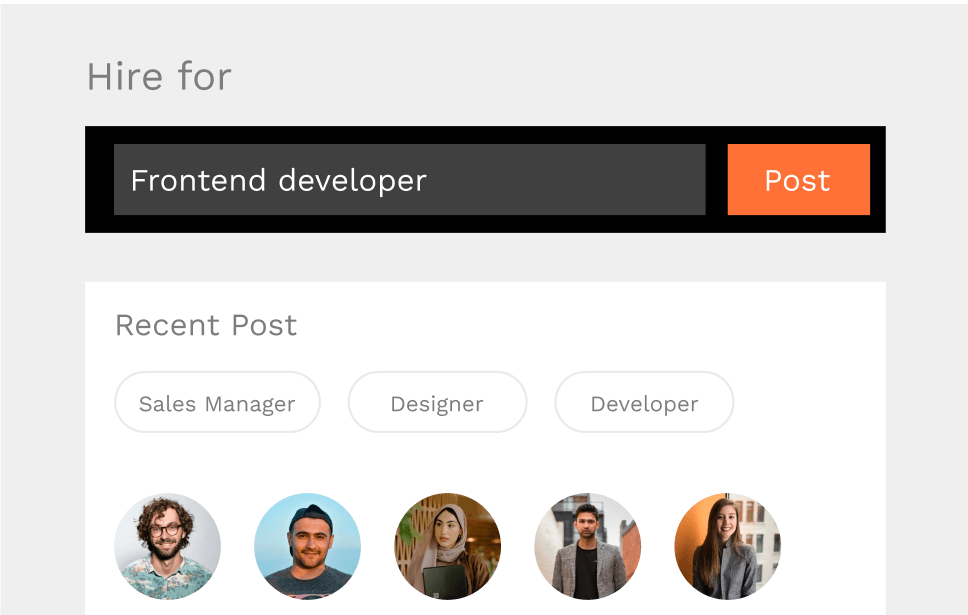This screenshot has width=968, height=615.
Task: Select the Sales Manager tag
Action: 217,403
